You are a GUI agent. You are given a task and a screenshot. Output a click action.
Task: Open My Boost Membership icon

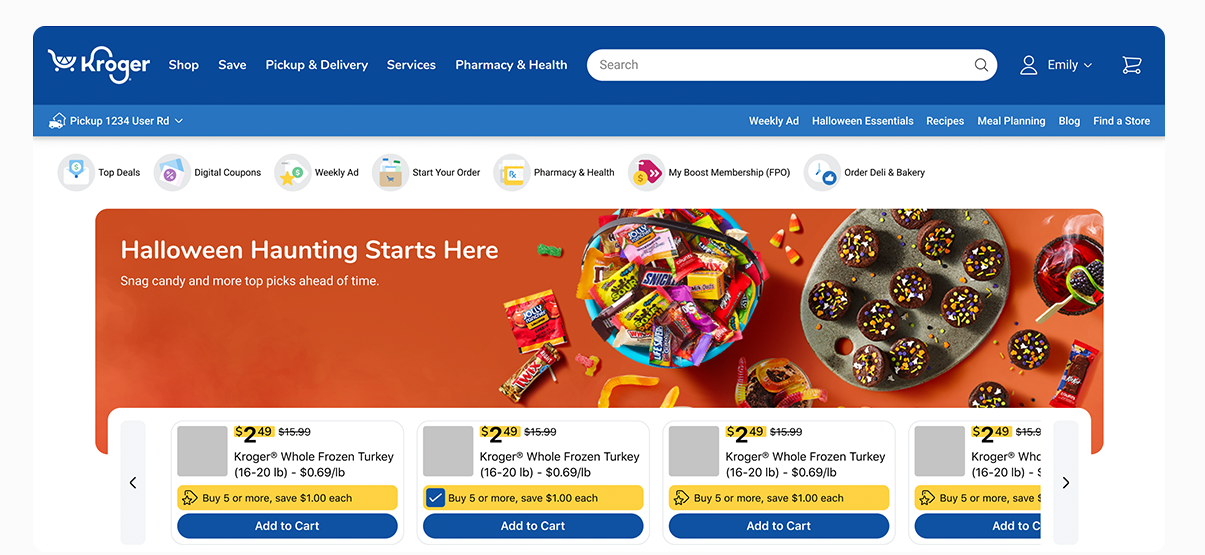[x=646, y=173]
